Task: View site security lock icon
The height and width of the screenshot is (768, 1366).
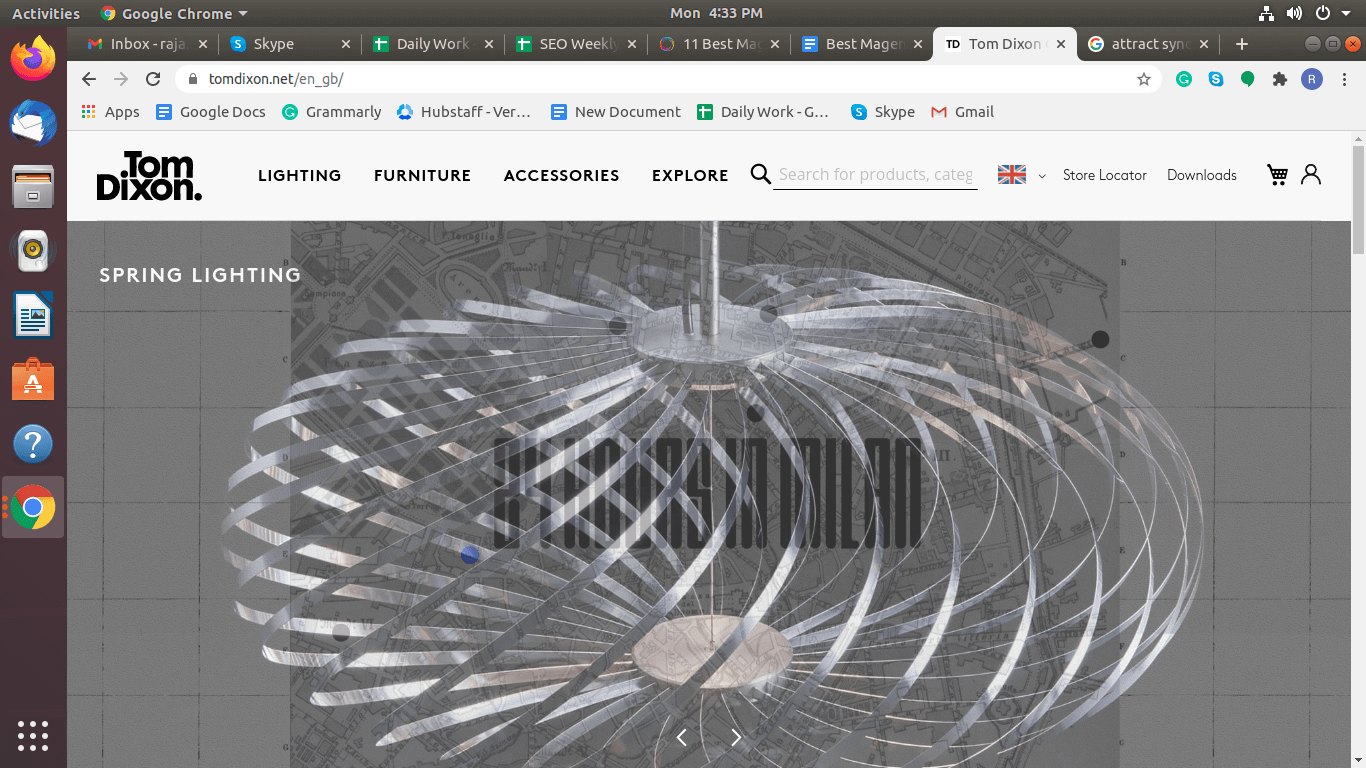Action: pyautogui.click(x=193, y=79)
